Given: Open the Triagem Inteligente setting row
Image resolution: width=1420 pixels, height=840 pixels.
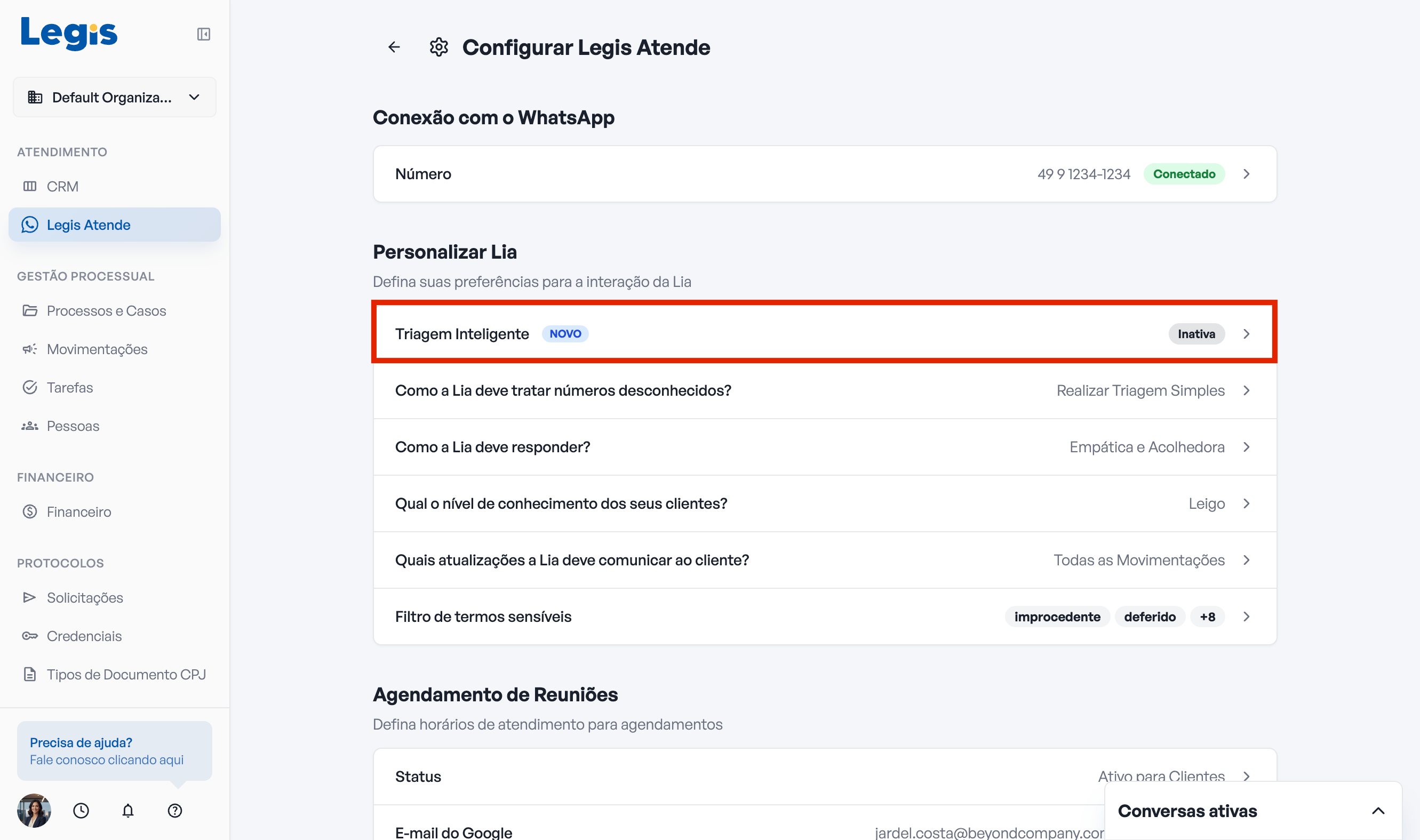Looking at the screenshot, I should pos(825,334).
